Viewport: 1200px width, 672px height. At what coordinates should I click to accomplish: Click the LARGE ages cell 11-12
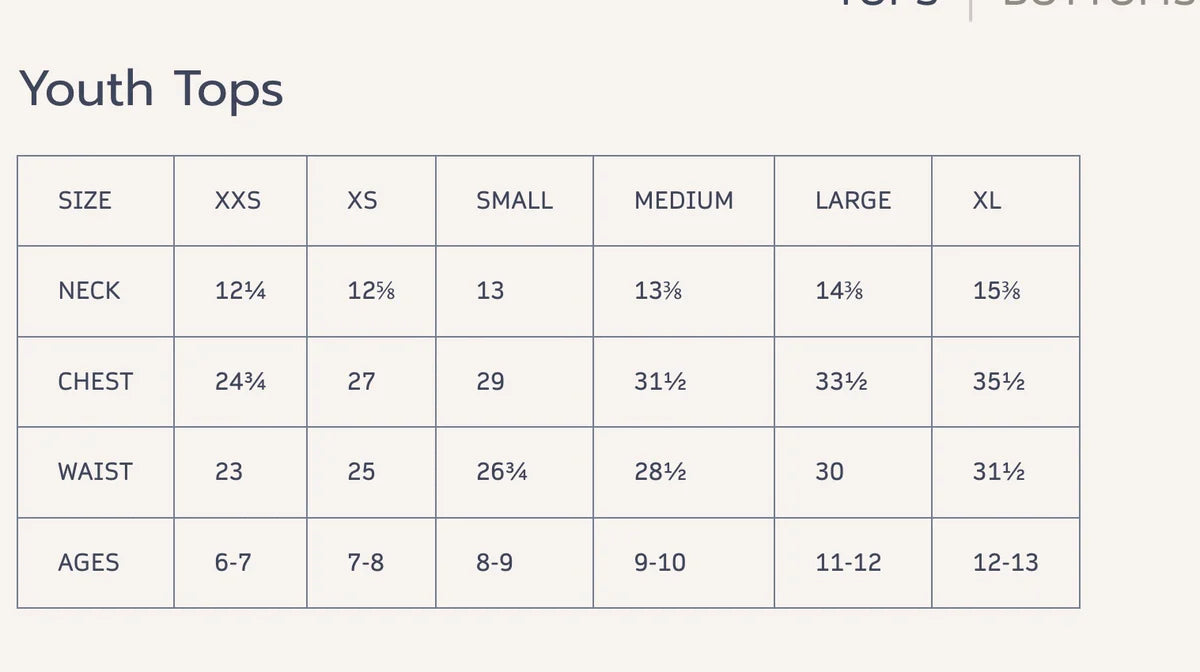848,562
